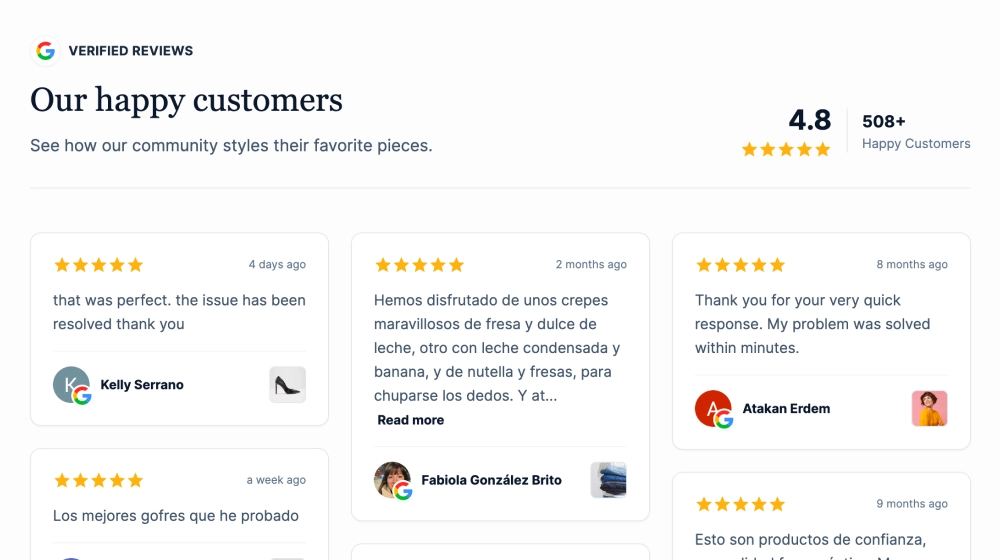
Task: Click the 4.8 overall rating number
Action: [809, 120]
